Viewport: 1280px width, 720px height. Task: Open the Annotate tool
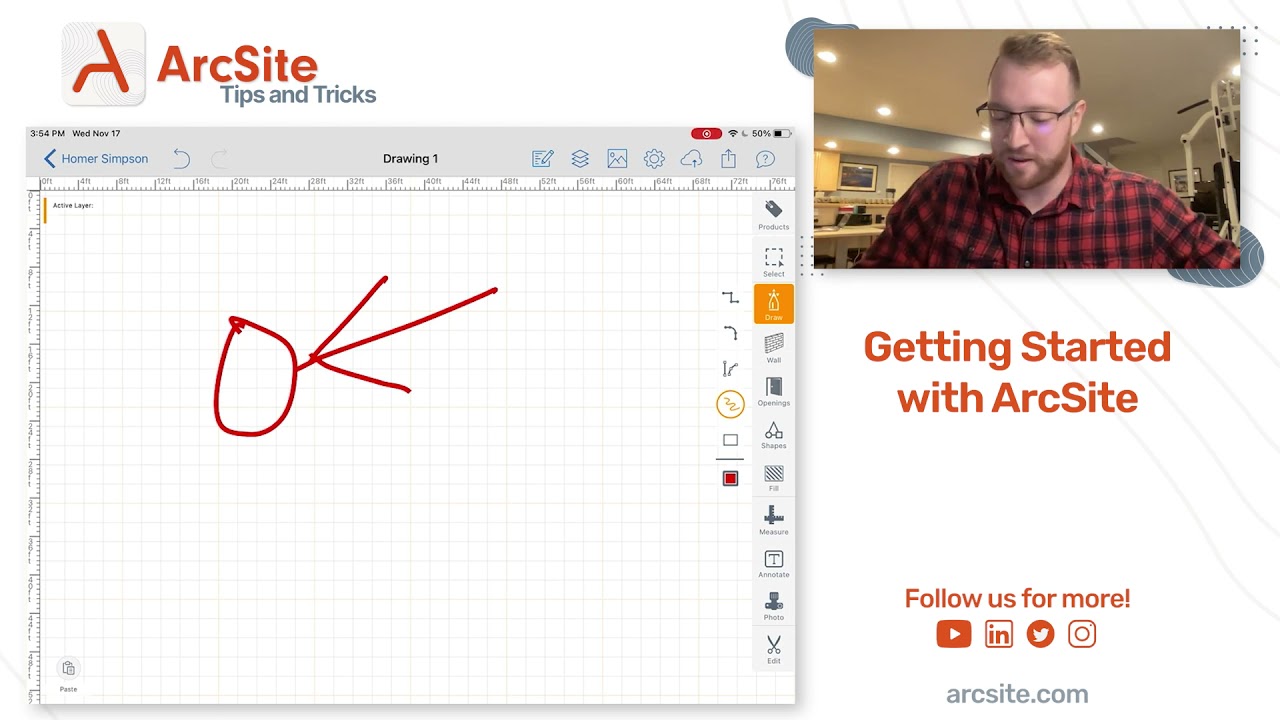[773, 563]
